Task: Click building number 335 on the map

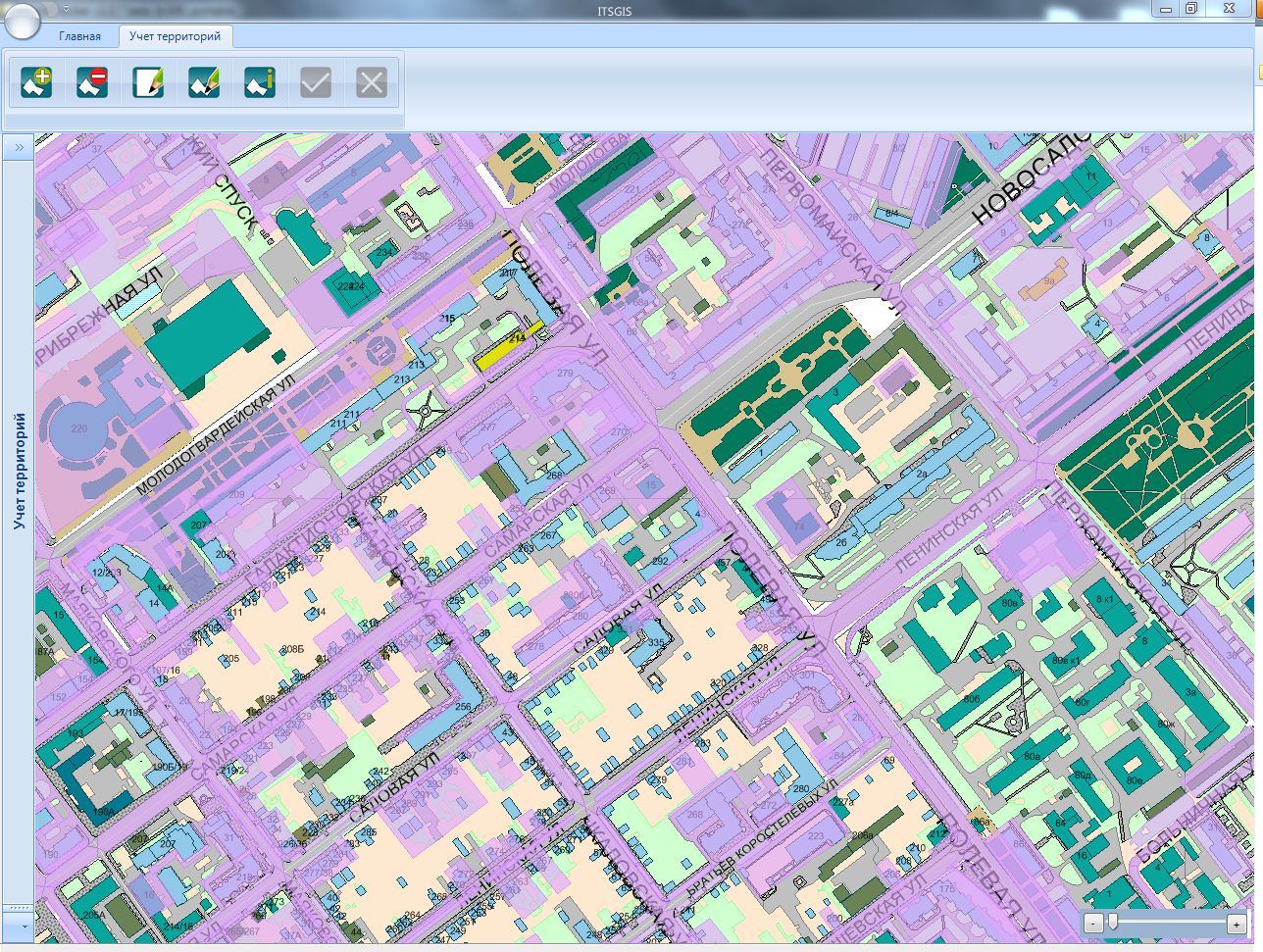Action: 656,643
